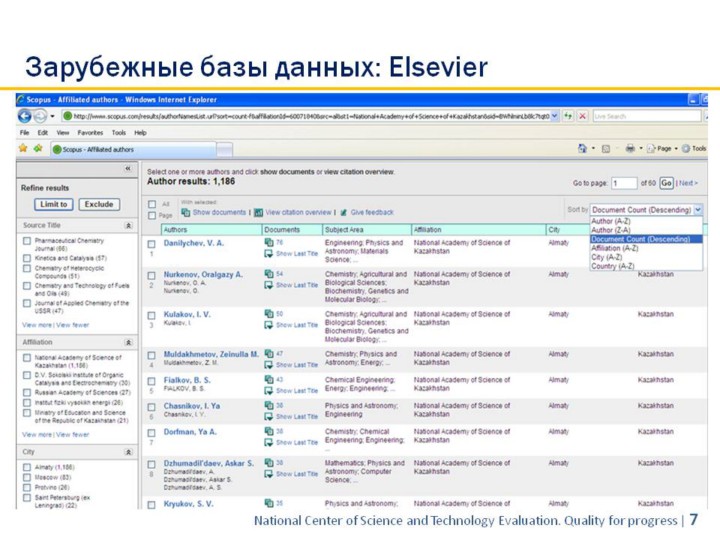Click the Favorites star icon
The image size is (720, 540).
point(23,149)
